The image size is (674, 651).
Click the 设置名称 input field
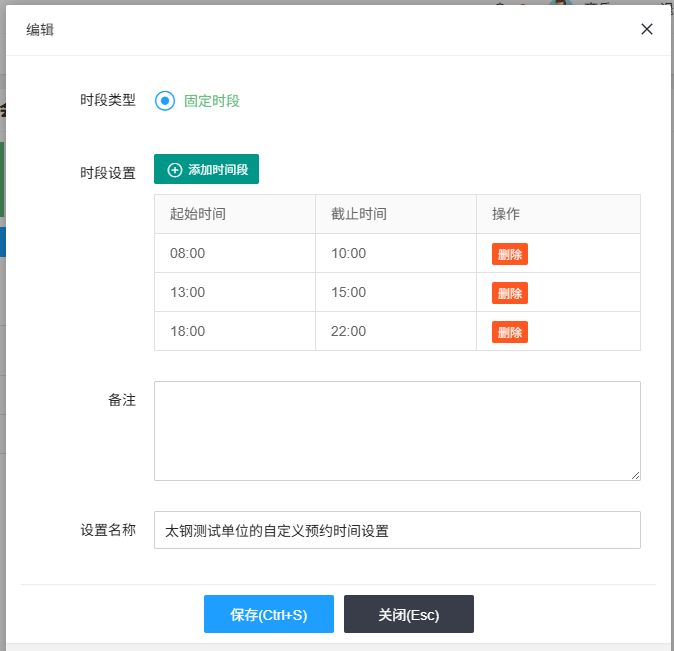pyautogui.click(x=396, y=531)
